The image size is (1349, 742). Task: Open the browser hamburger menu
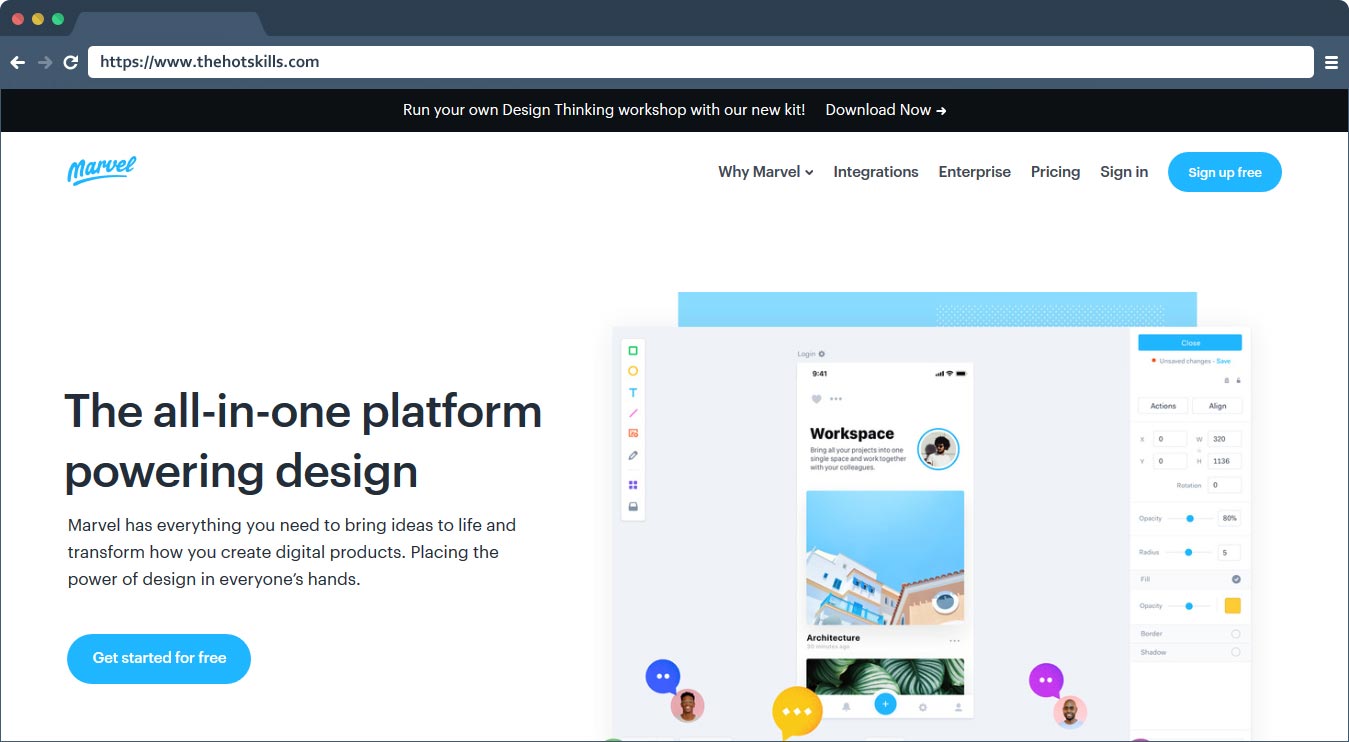pyautogui.click(x=1331, y=62)
